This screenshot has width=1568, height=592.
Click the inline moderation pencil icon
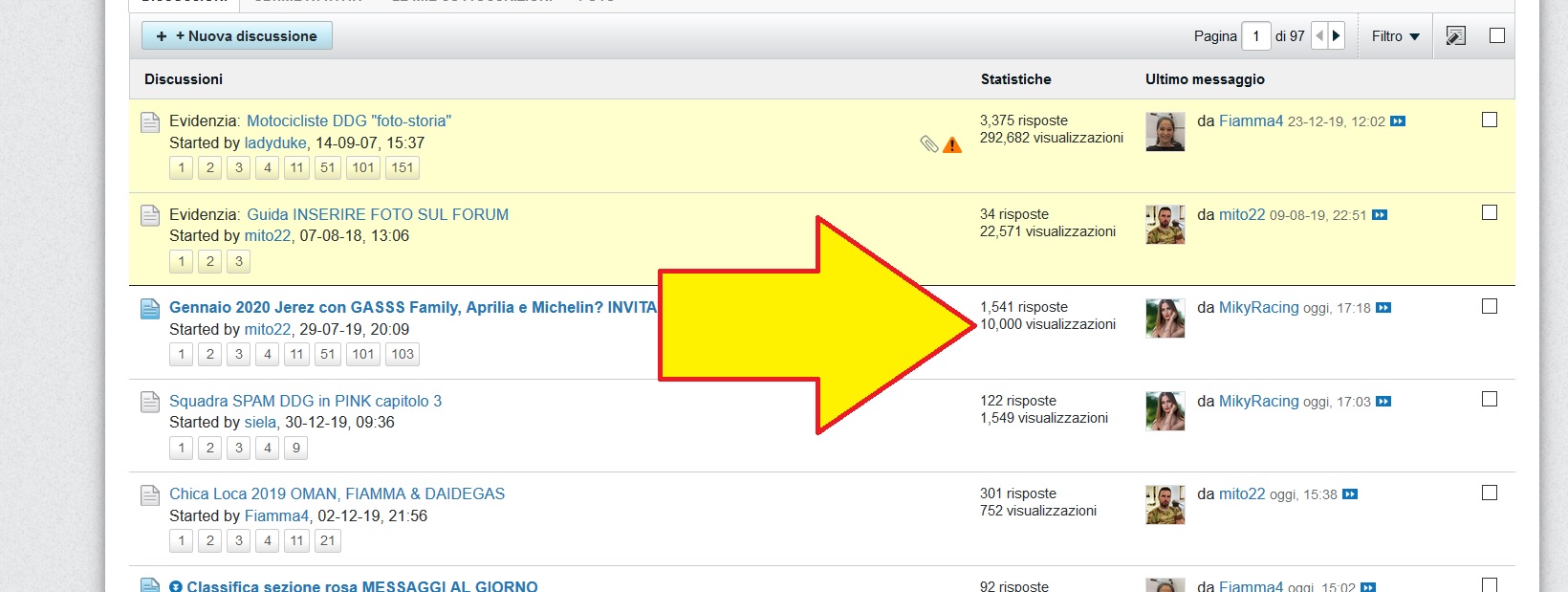(1455, 36)
